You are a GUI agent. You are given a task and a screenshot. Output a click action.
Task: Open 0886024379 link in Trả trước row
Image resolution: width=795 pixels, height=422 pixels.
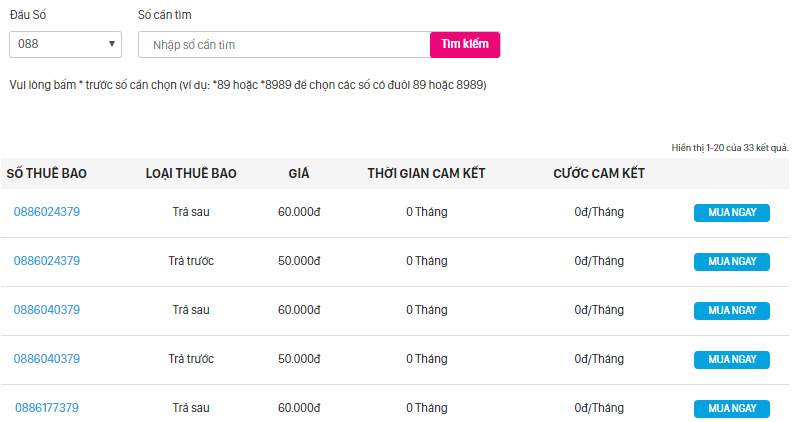click(x=47, y=261)
